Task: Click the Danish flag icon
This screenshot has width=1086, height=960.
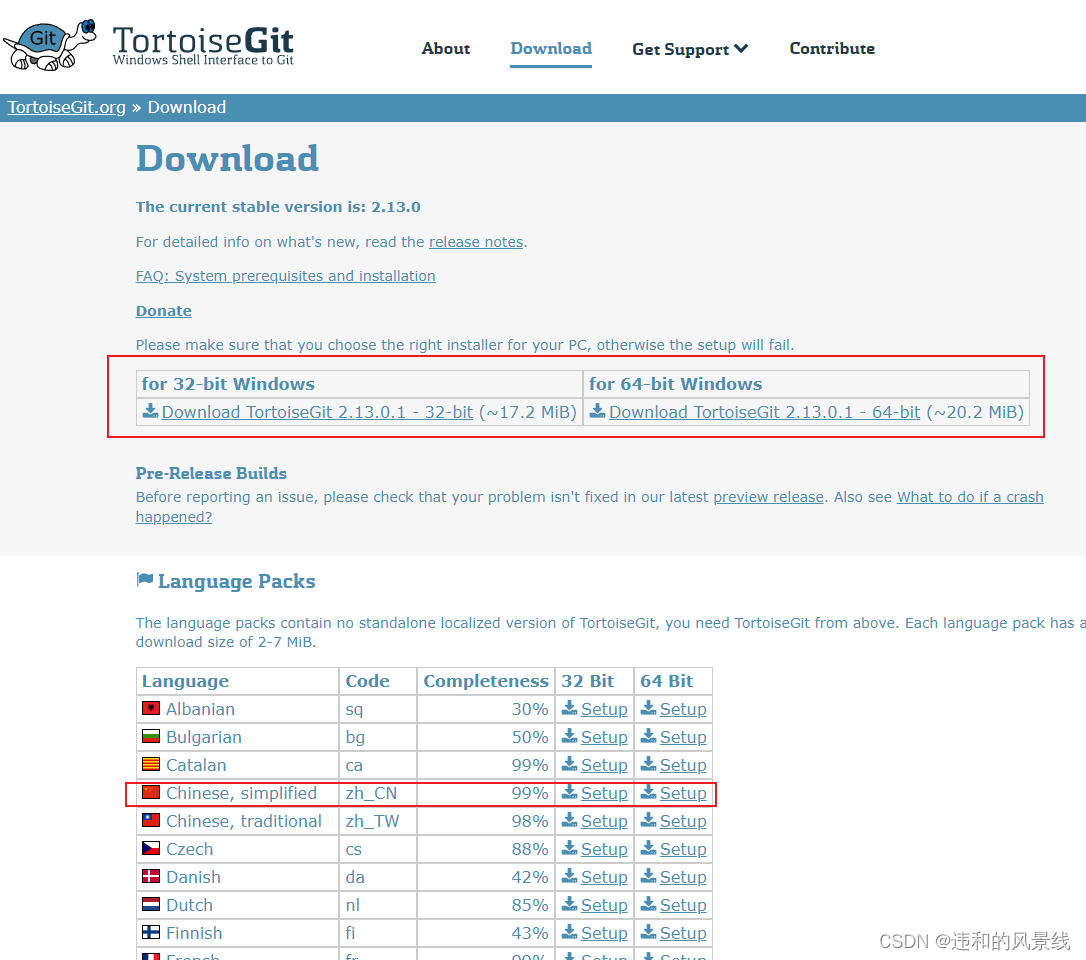Action: pyautogui.click(x=151, y=876)
